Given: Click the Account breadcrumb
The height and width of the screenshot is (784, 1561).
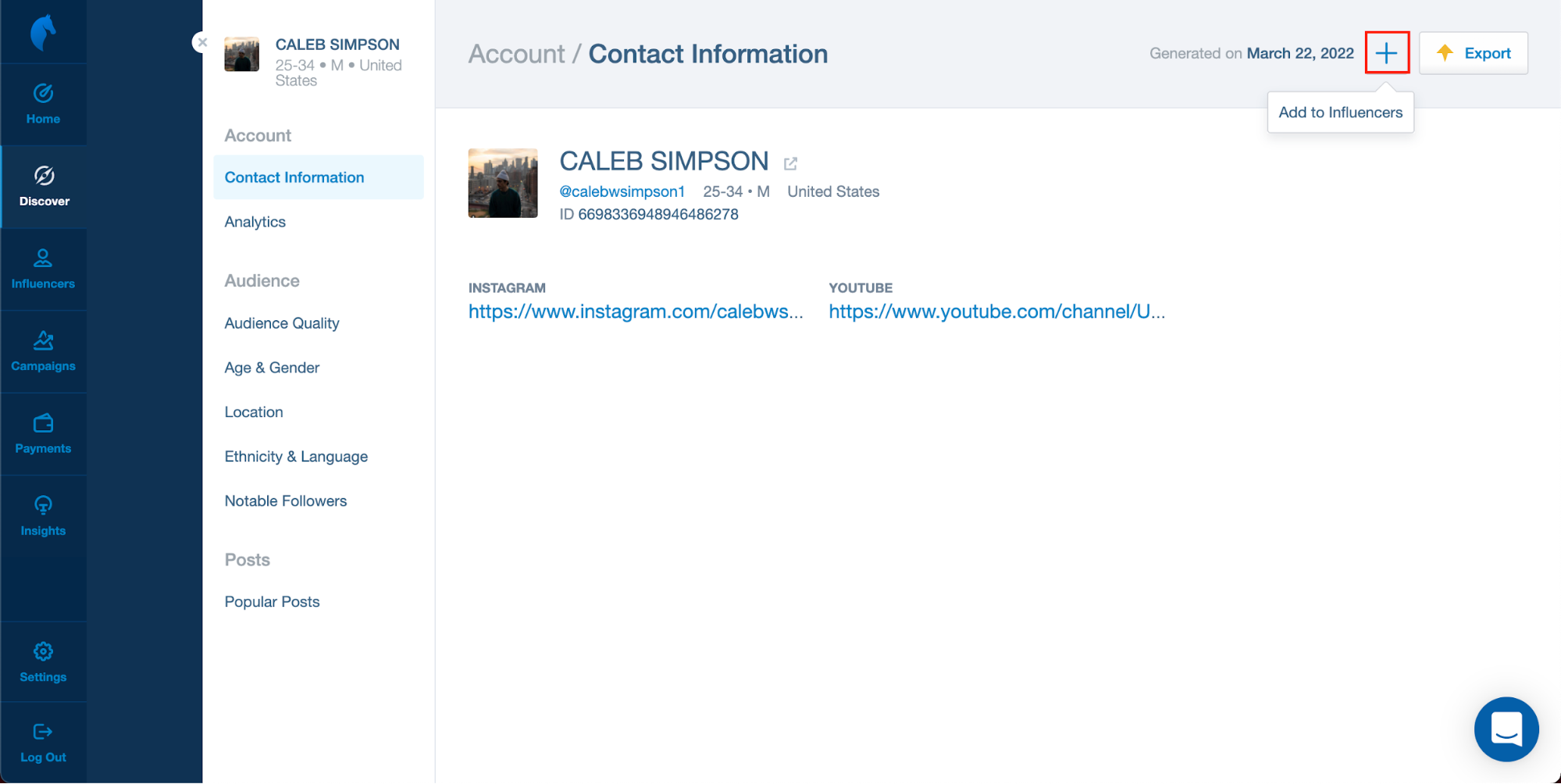Looking at the screenshot, I should (516, 54).
